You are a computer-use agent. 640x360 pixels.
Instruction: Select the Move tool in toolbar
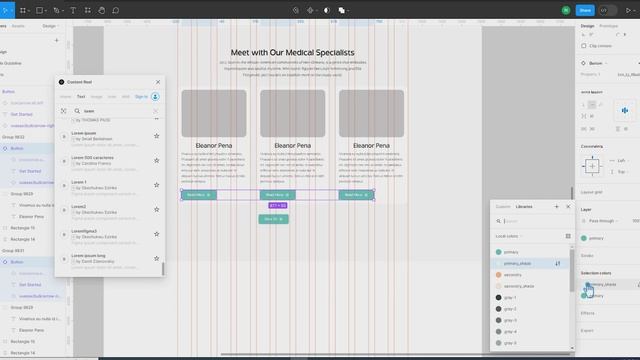[x=5, y=10]
